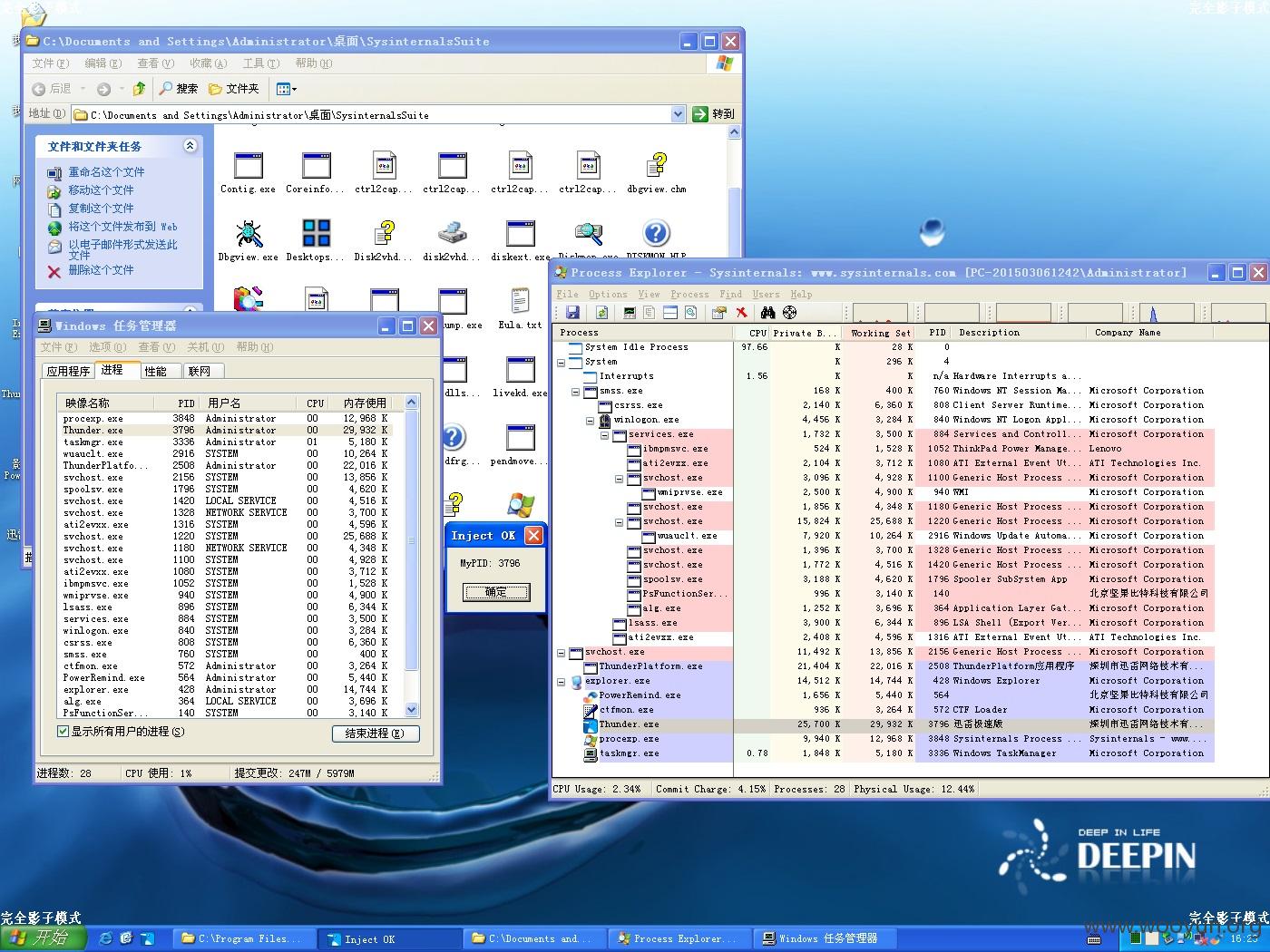Select Thunder.exe row in Process Explorer
The image size is (1270, 952).
[x=884, y=724]
